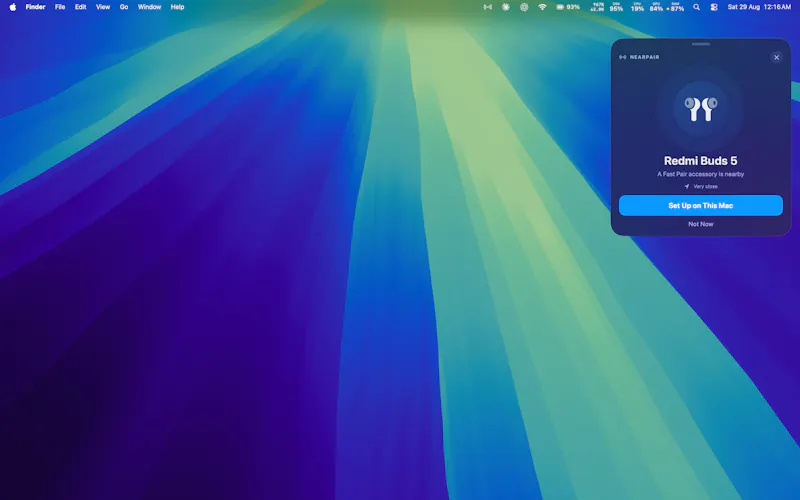800x500 pixels.
Task: Click the circular concentric-rings menu bar icon
Action: [524, 7]
